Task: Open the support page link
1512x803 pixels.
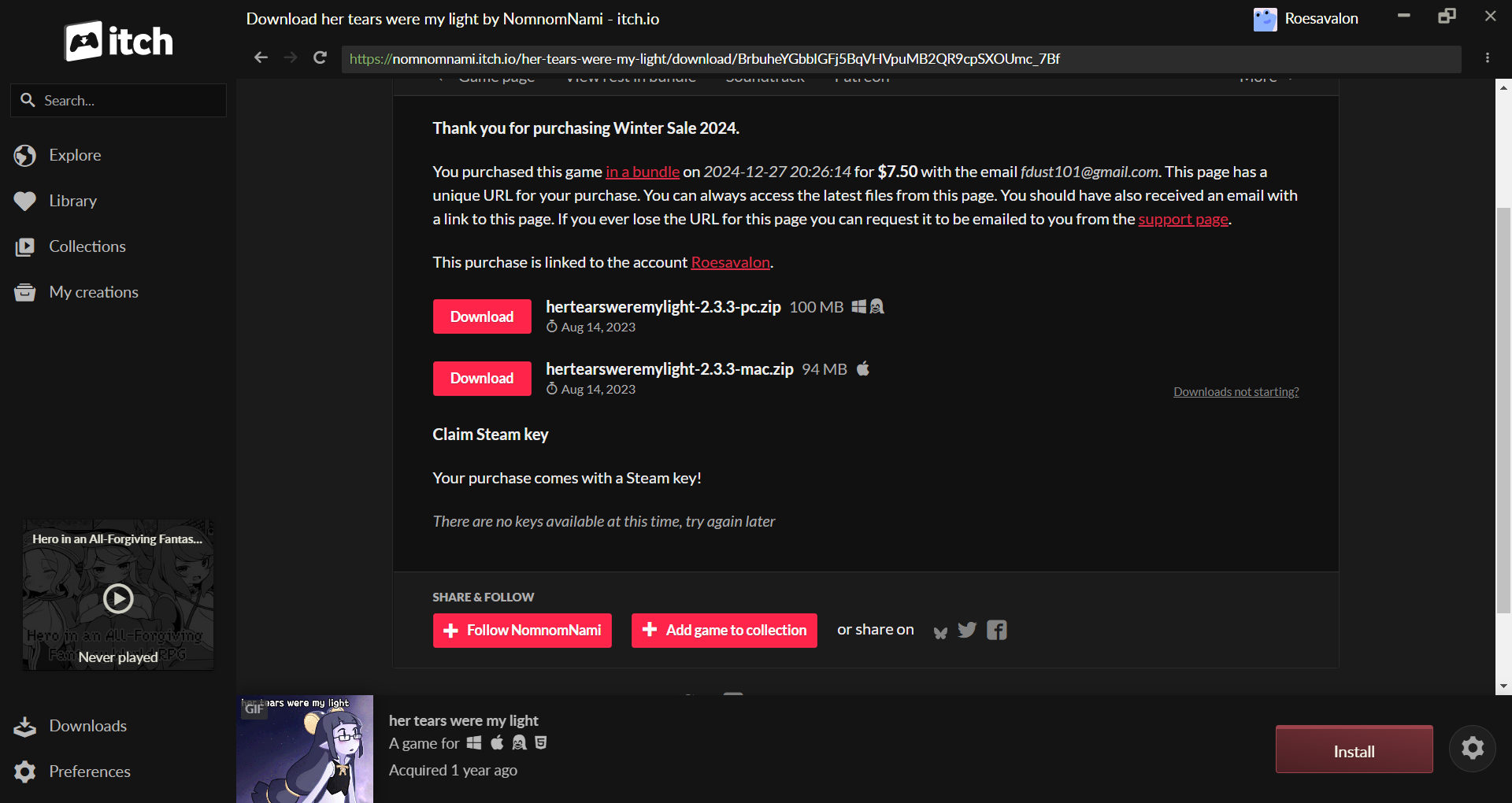Action: (1183, 219)
